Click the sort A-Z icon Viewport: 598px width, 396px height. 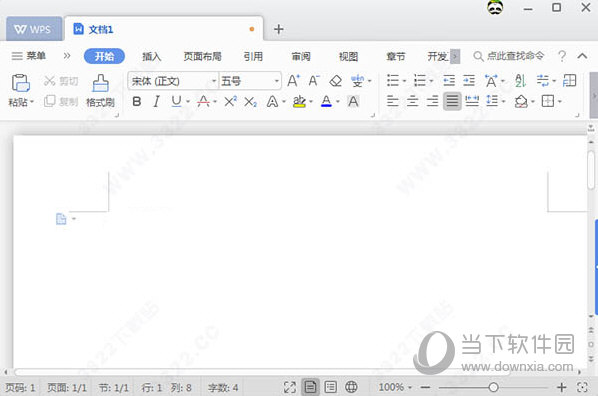point(520,80)
